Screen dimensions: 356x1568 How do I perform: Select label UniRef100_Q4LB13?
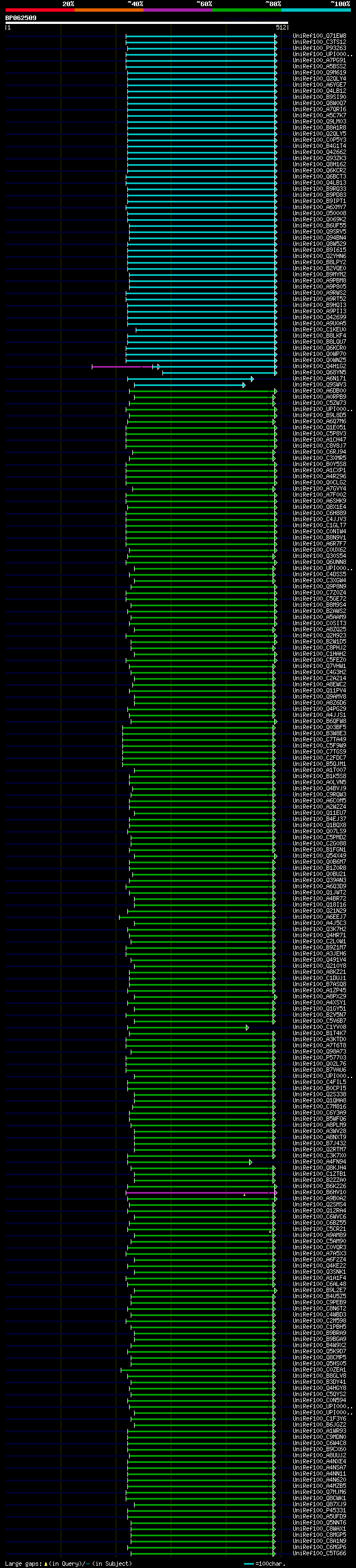319,182
